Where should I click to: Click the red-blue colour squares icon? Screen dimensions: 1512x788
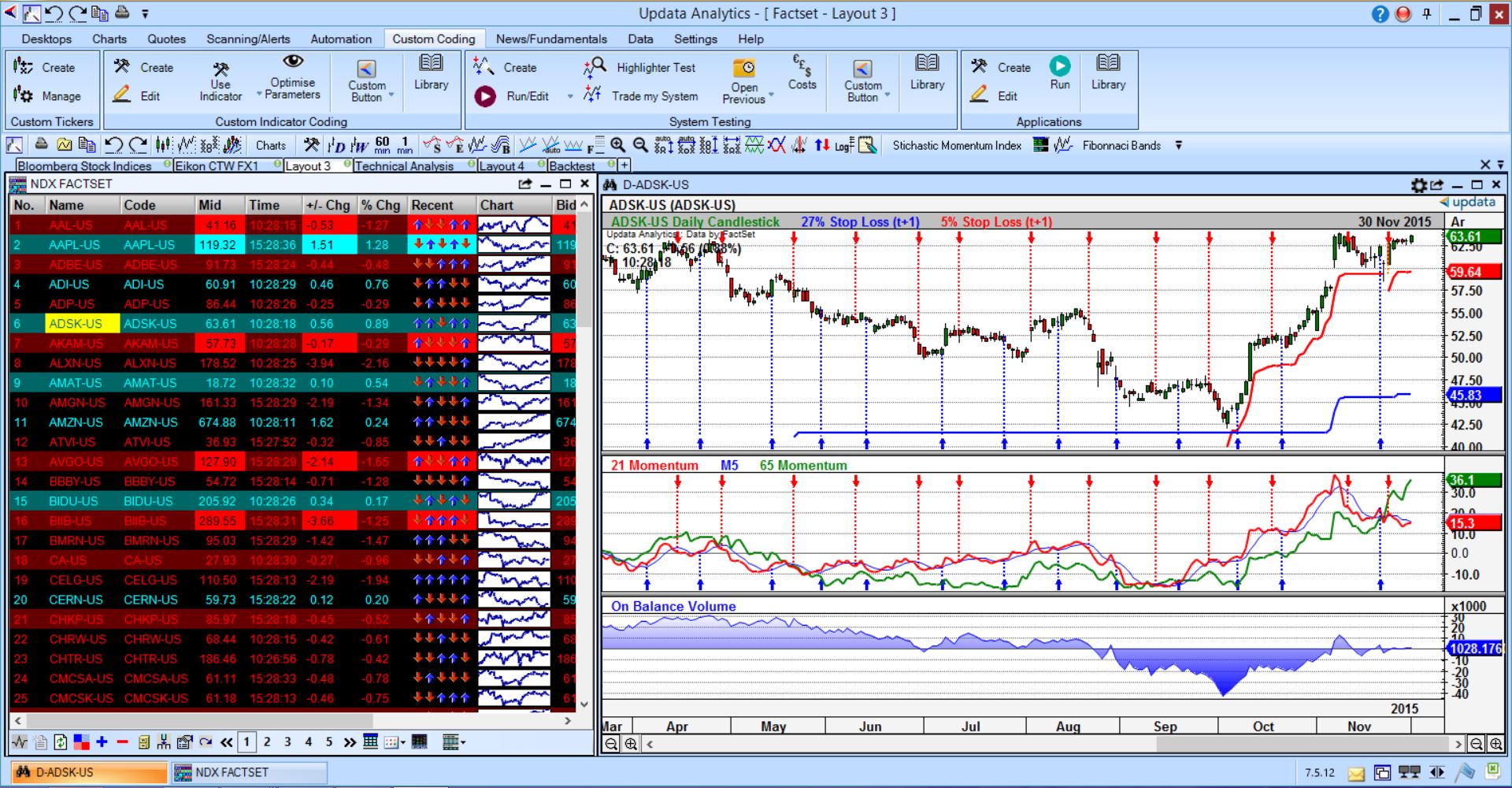click(81, 742)
